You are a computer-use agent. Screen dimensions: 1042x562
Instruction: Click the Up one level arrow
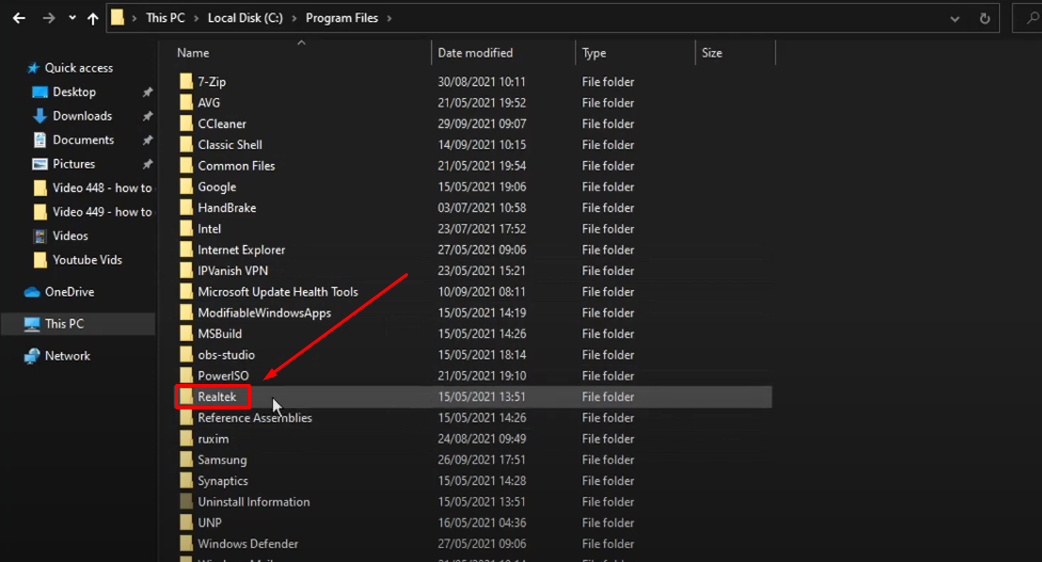tap(93, 18)
